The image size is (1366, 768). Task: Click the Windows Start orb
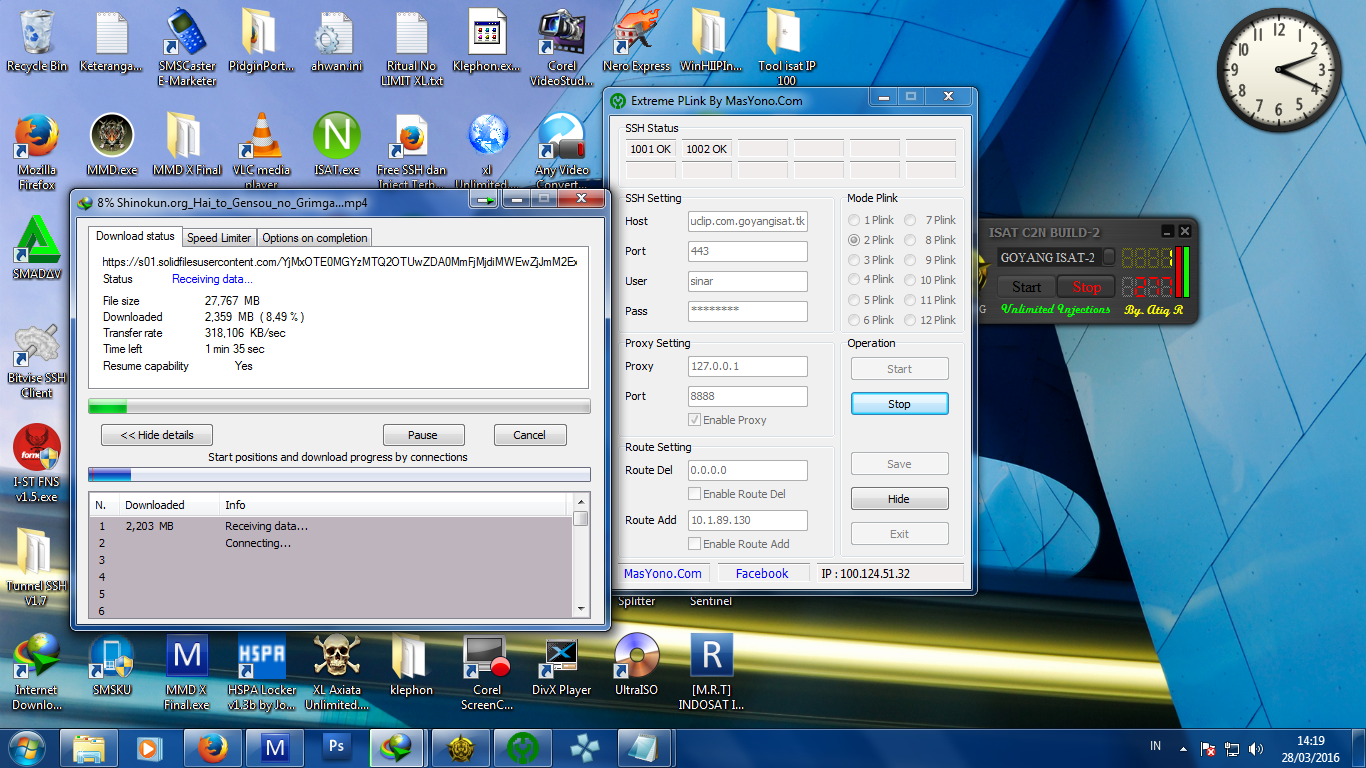[x=27, y=747]
